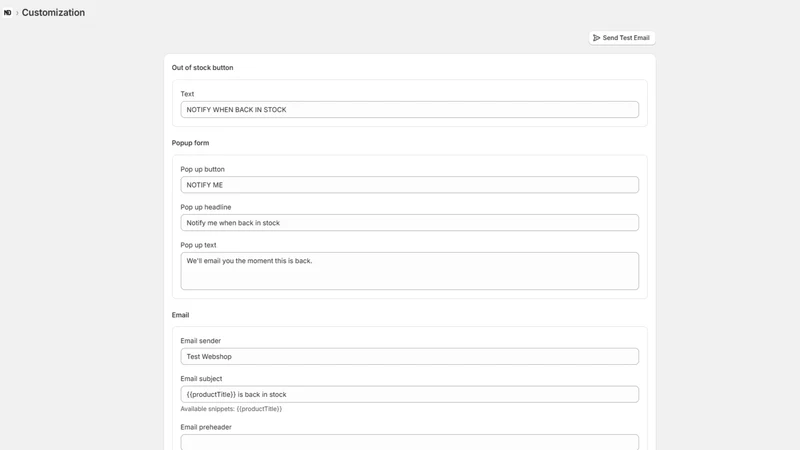Click the Available snippets helper text
The width and height of the screenshot is (800, 450).
[231, 409]
